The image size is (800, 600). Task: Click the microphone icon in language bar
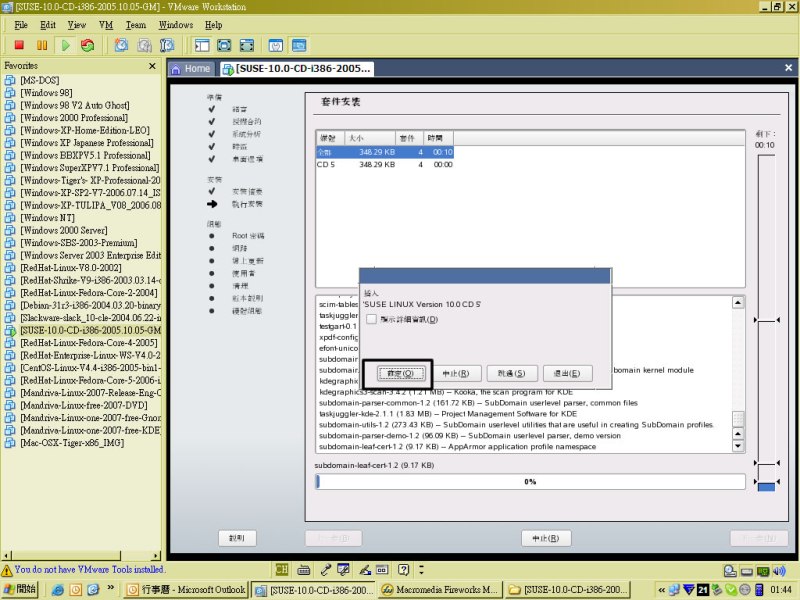(325, 569)
